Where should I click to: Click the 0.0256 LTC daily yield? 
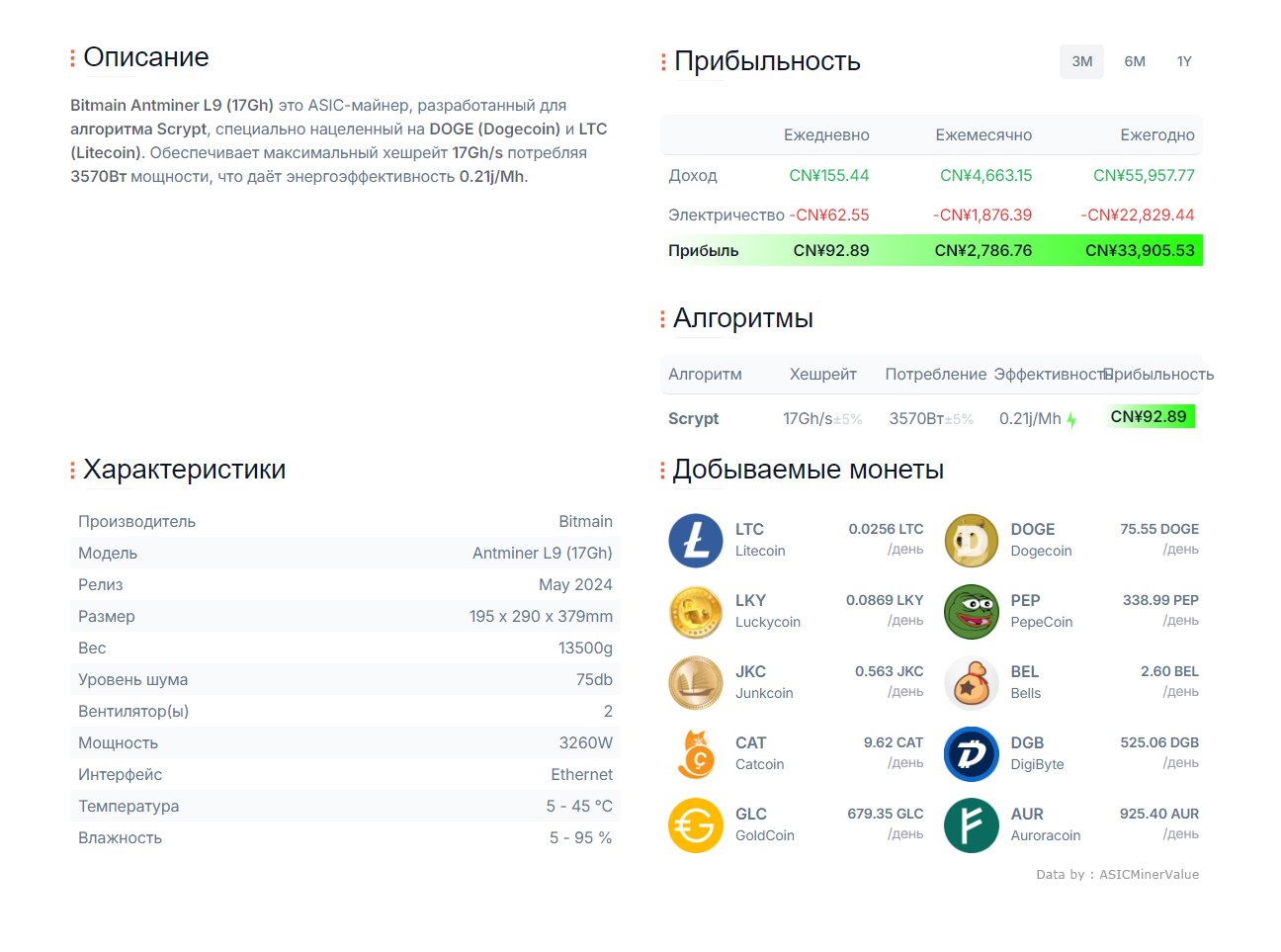pyautogui.click(x=886, y=529)
